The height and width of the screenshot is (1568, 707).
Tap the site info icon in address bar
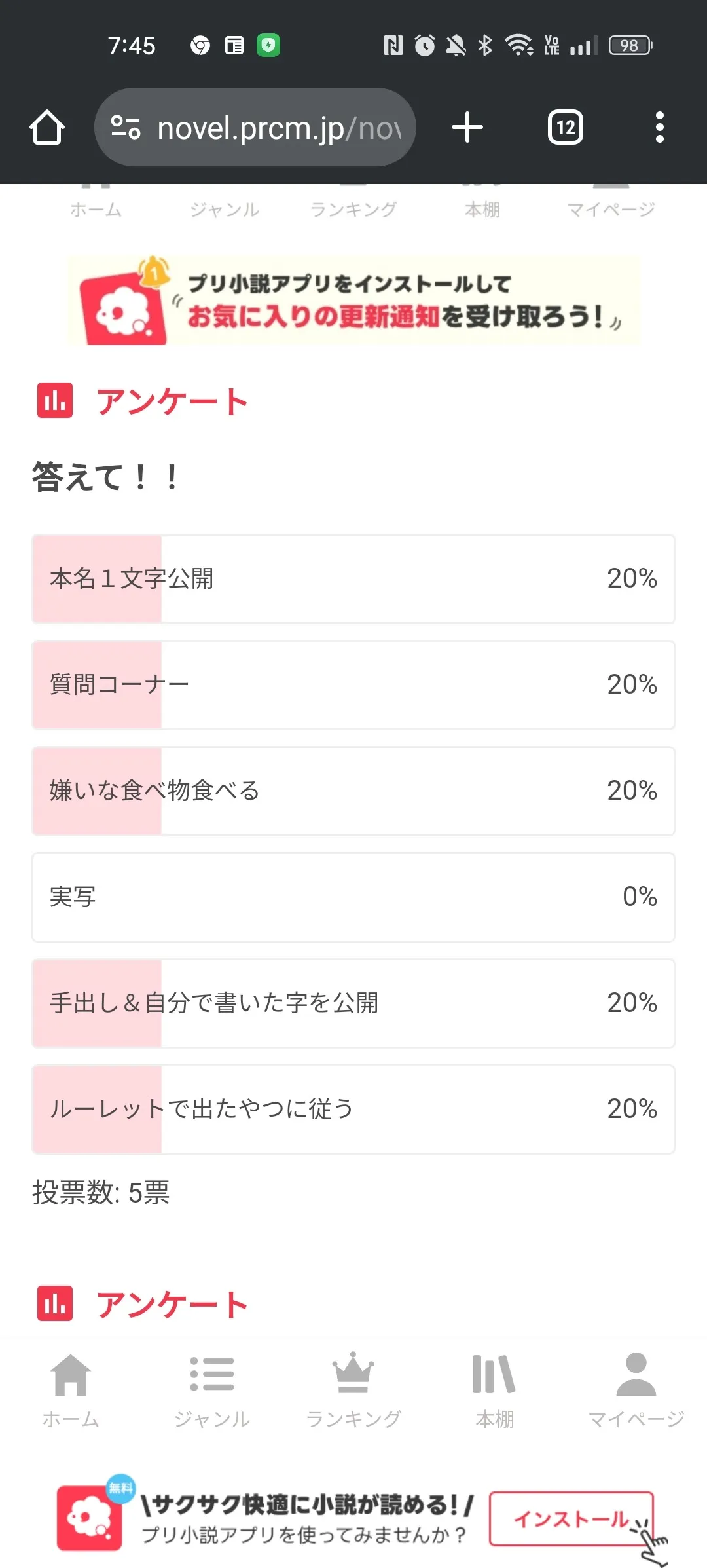(125, 127)
